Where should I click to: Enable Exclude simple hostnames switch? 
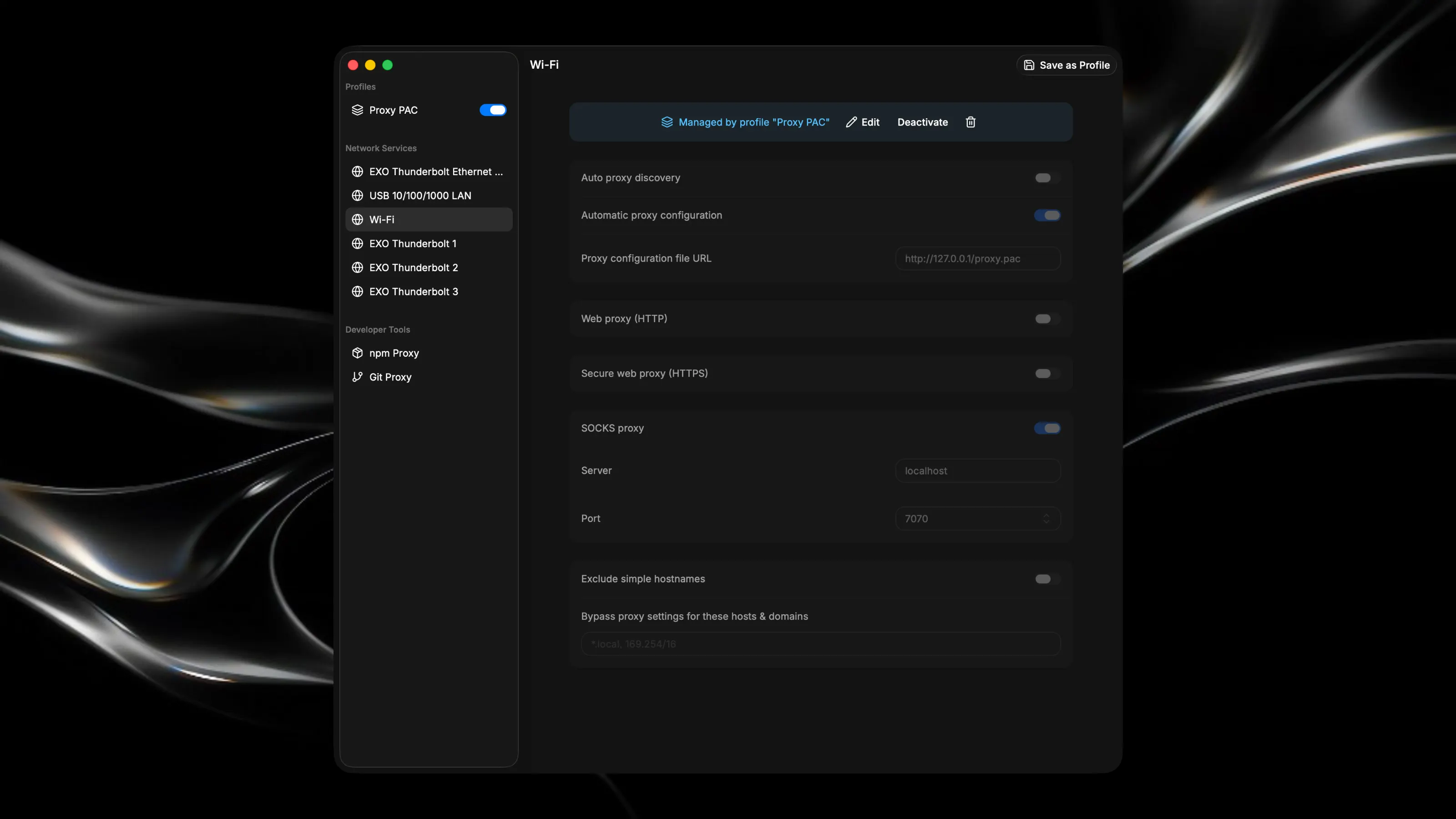(x=1047, y=579)
